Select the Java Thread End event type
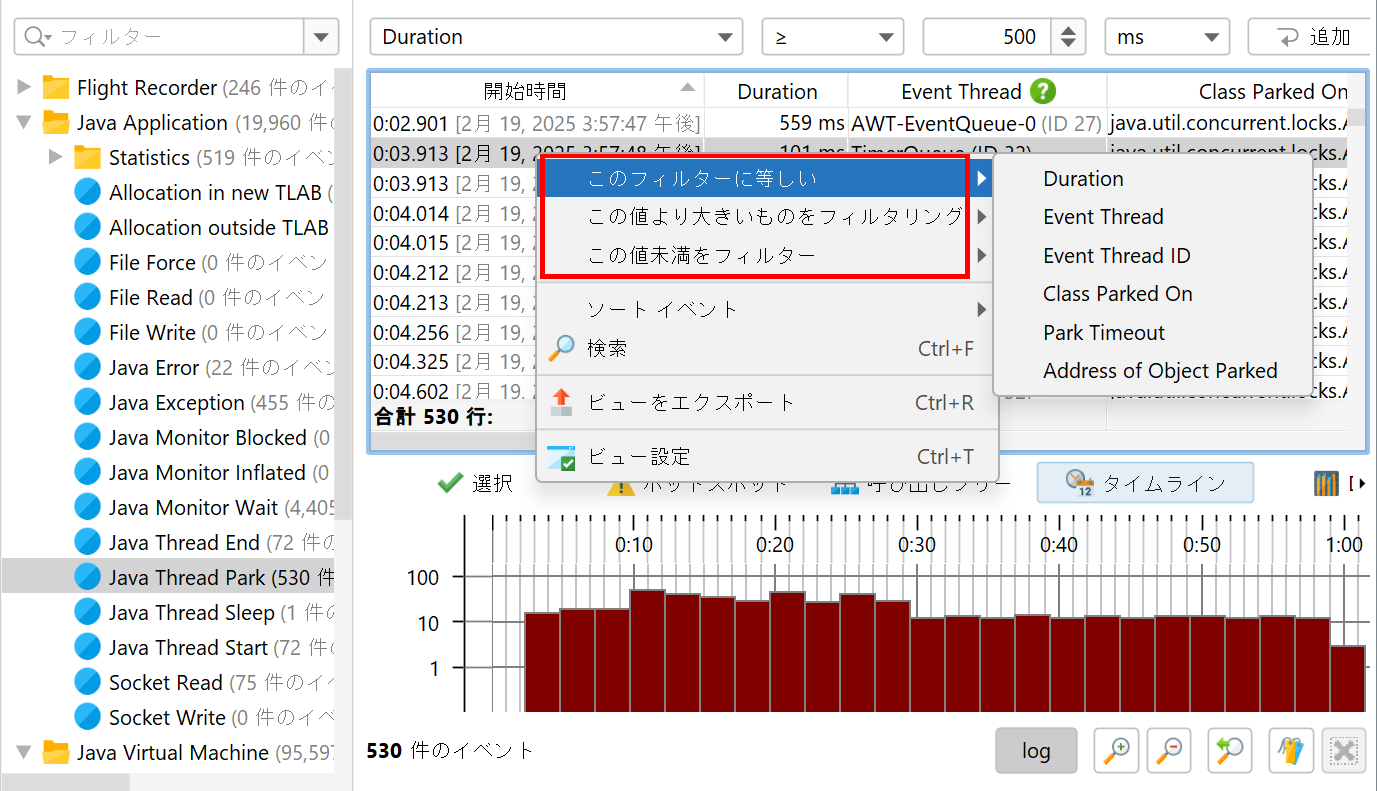The height and width of the screenshot is (791, 1377). pos(204,543)
